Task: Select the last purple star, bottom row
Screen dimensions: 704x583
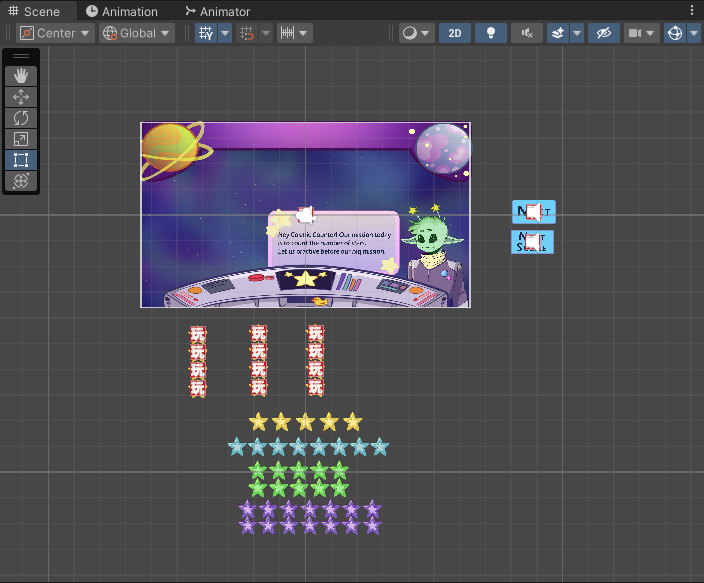Action: tap(372, 526)
